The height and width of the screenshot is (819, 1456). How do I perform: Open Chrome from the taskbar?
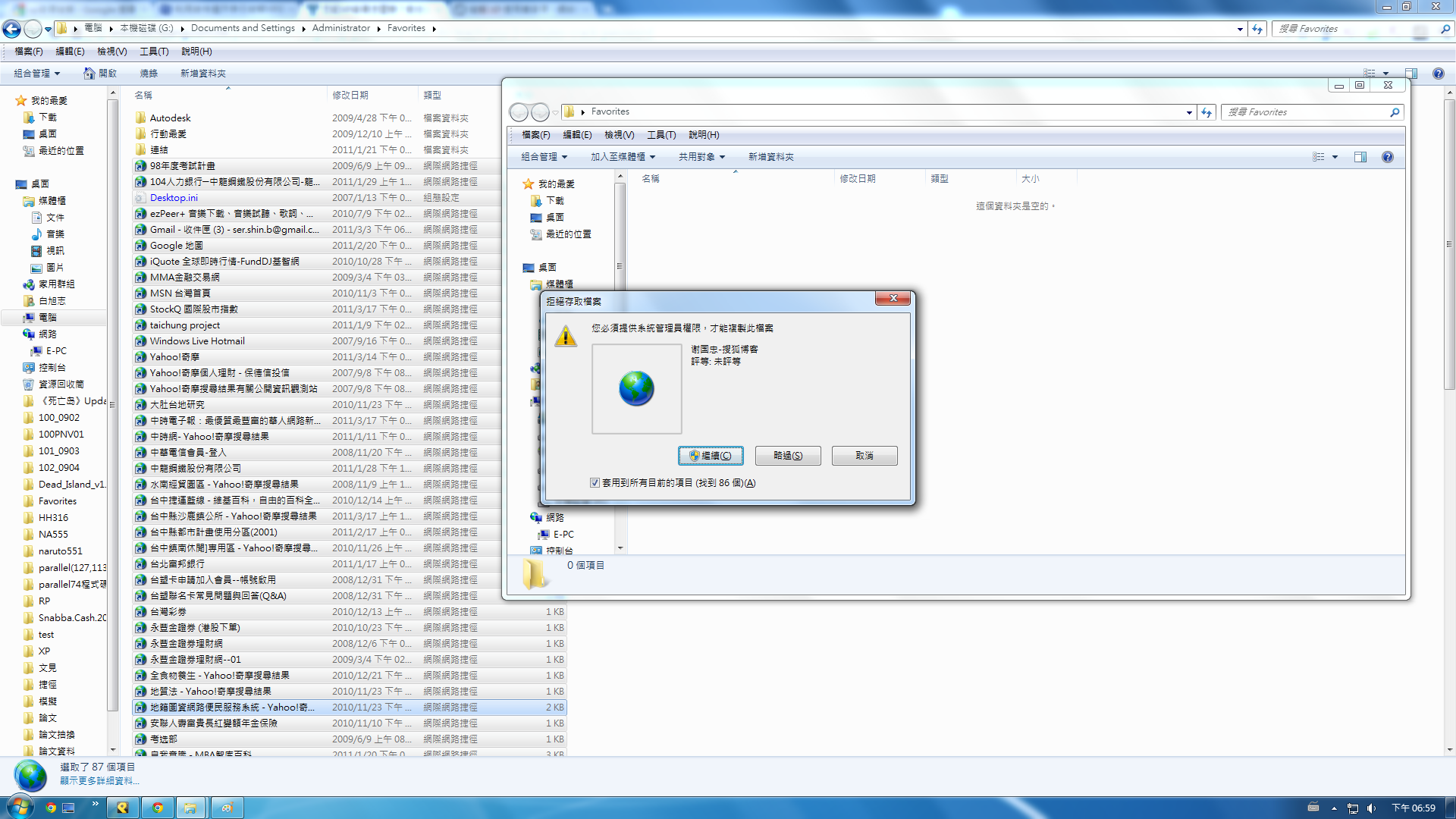pyautogui.click(x=158, y=808)
